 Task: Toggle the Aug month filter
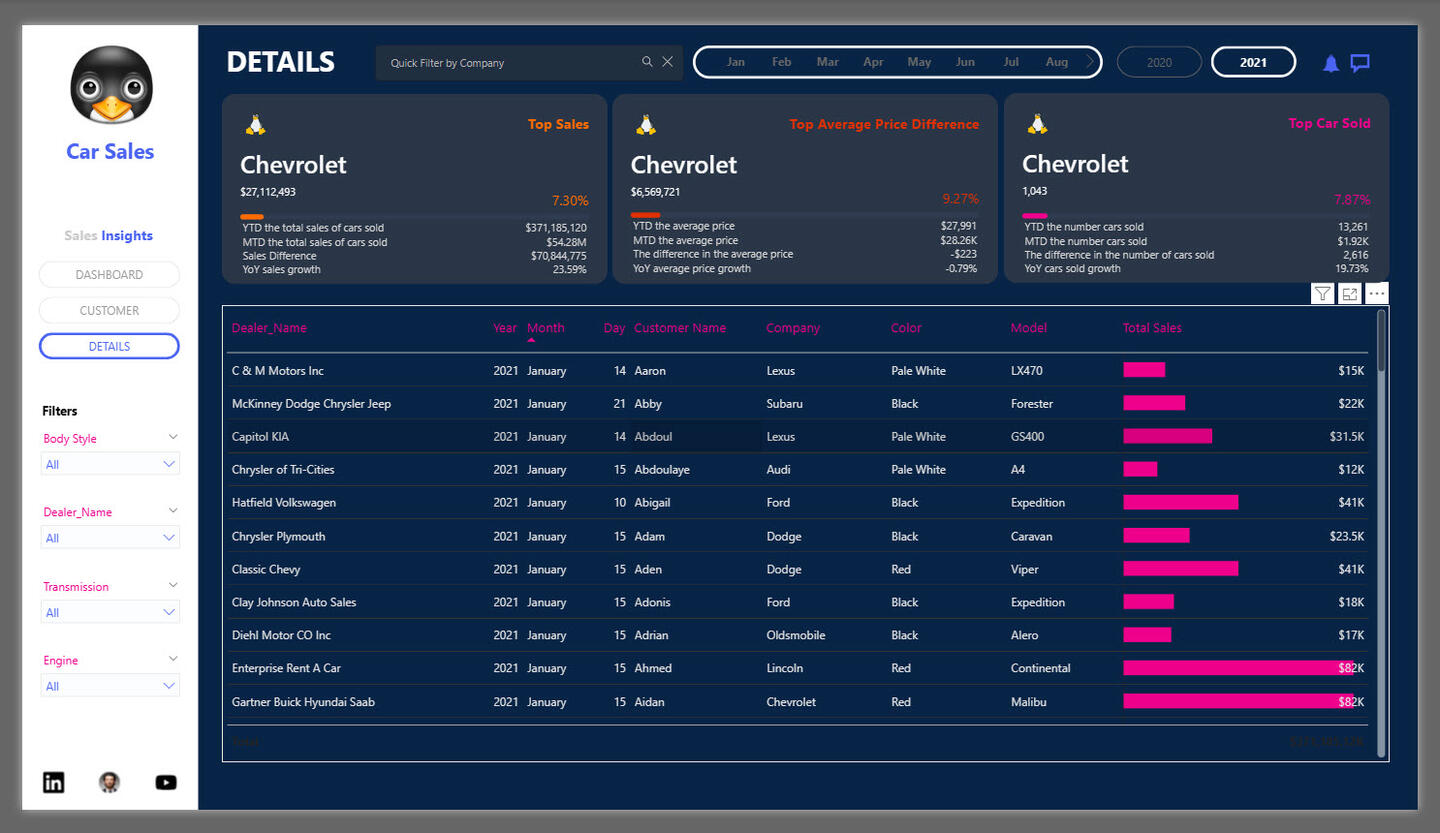[x=1057, y=62]
